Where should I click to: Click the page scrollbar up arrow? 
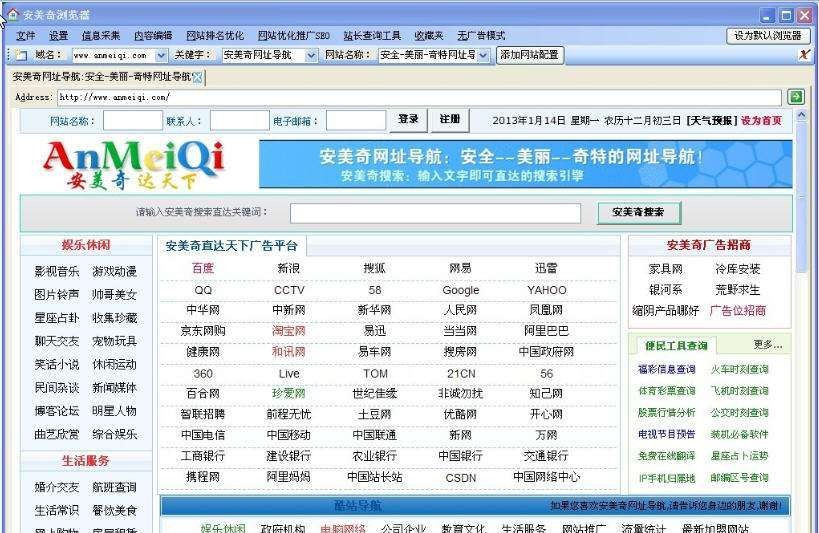click(x=802, y=115)
